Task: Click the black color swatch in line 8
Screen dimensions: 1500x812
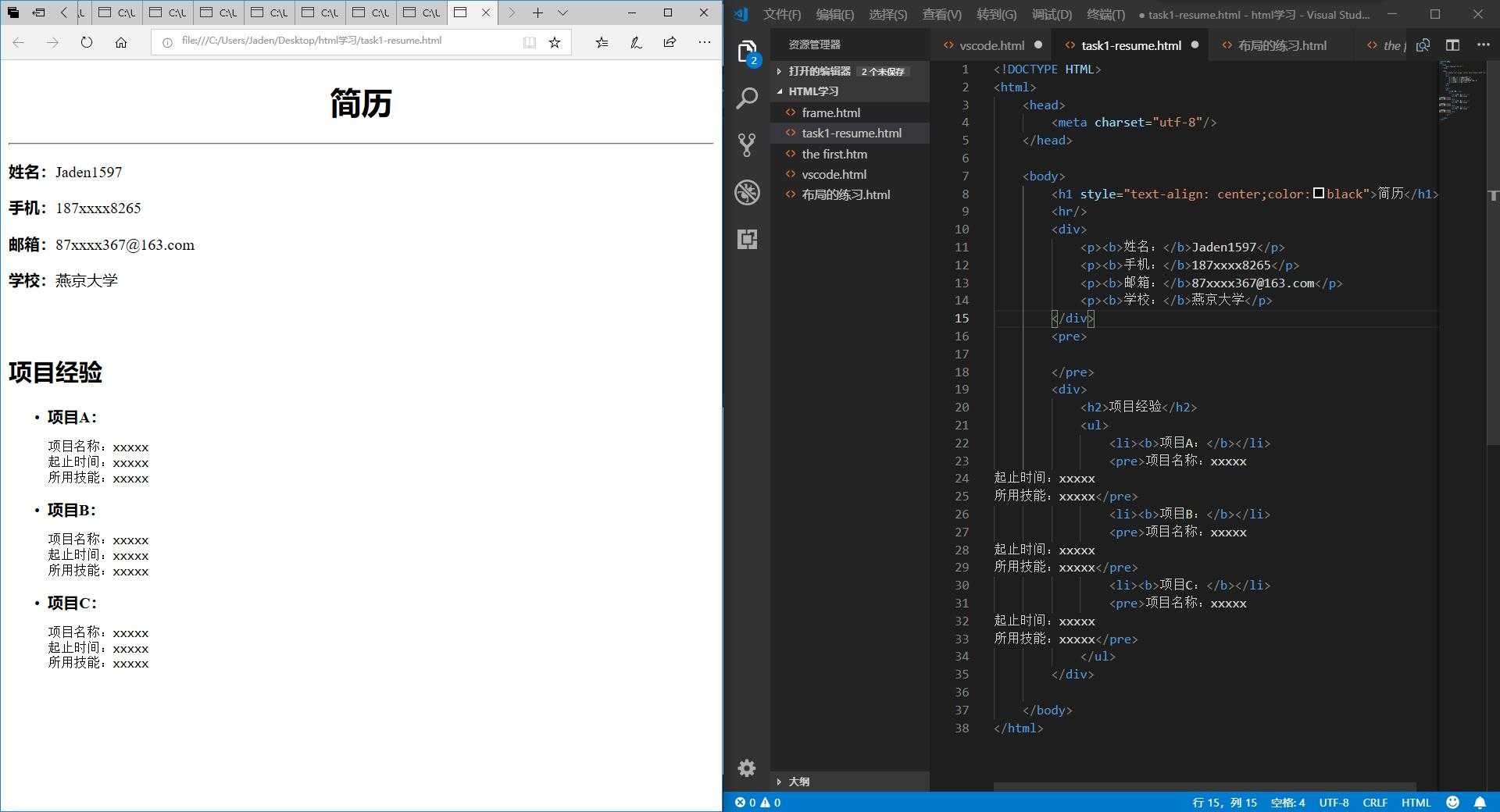Action: pyautogui.click(x=1319, y=193)
